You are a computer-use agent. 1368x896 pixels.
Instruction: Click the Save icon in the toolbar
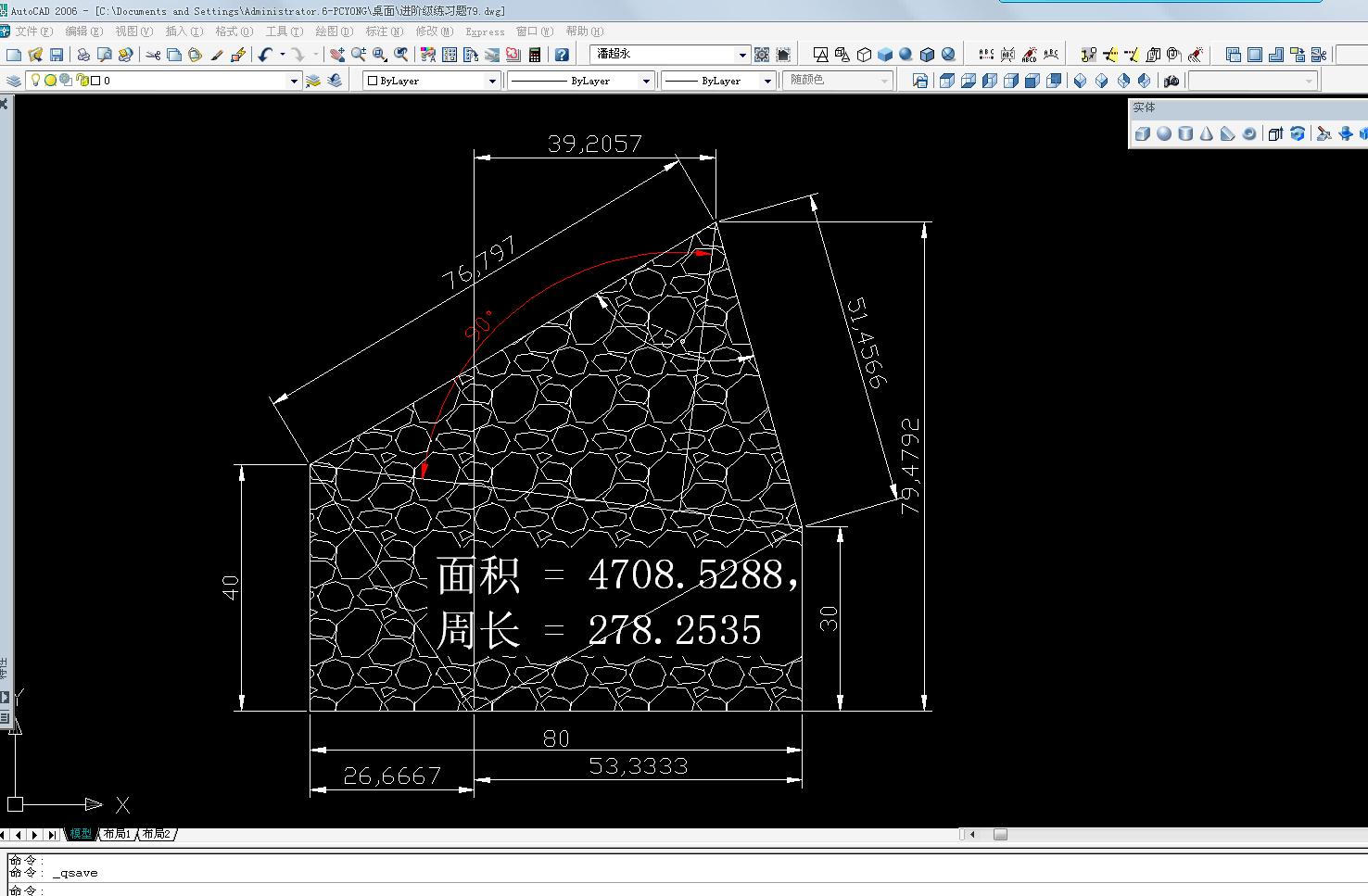point(57,56)
